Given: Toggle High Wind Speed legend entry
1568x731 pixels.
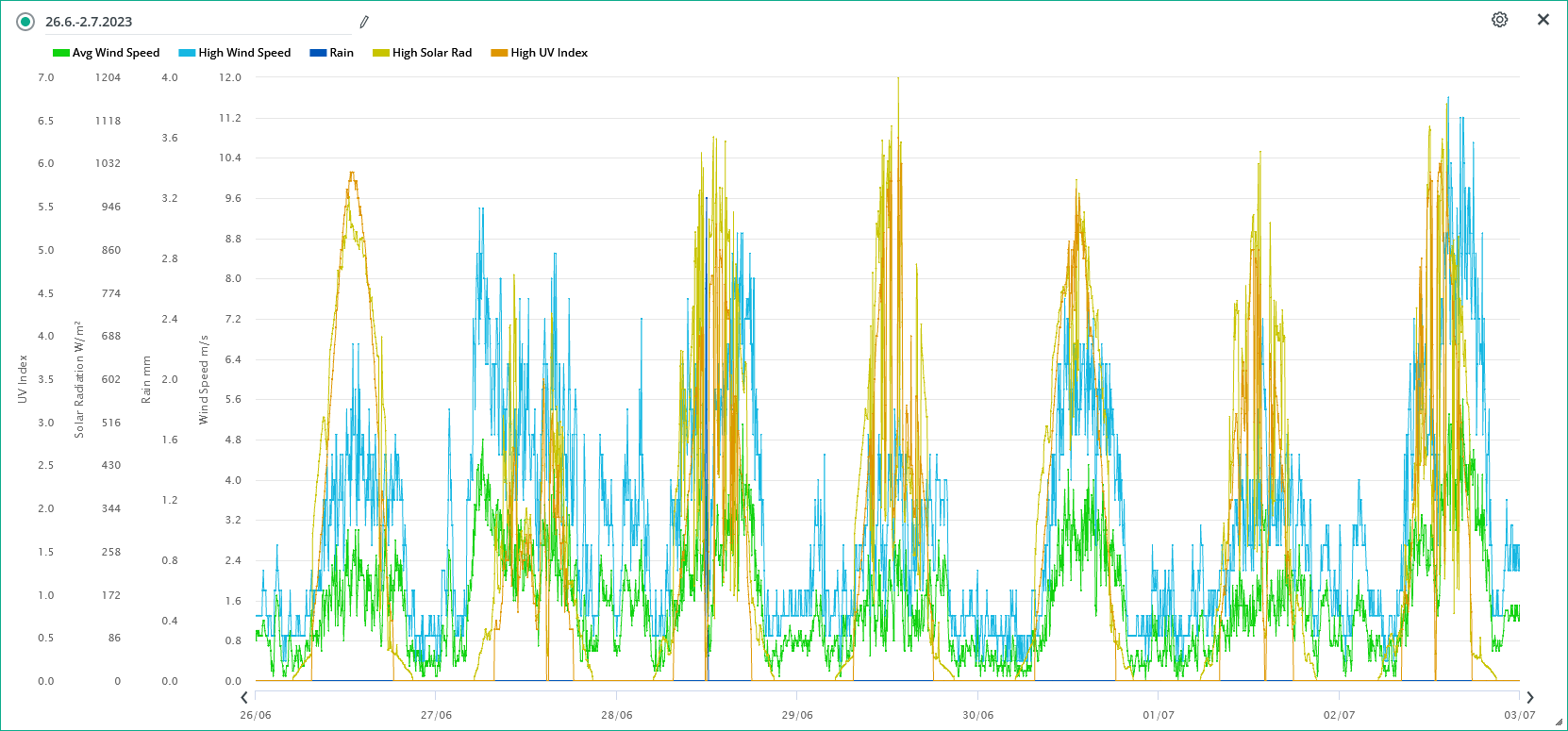Looking at the screenshot, I should click(x=243, y=53).
